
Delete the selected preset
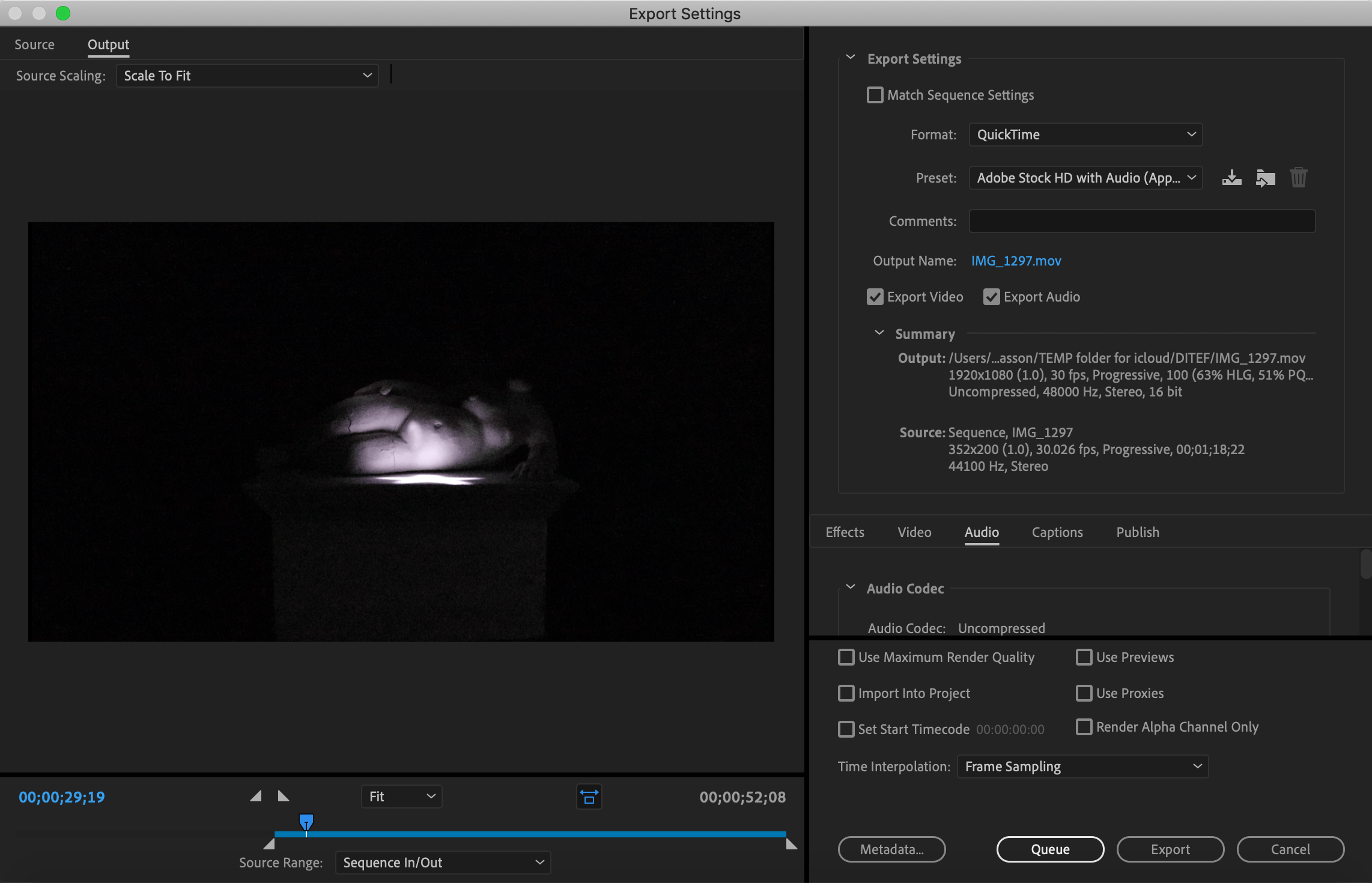pos(1298,177)
